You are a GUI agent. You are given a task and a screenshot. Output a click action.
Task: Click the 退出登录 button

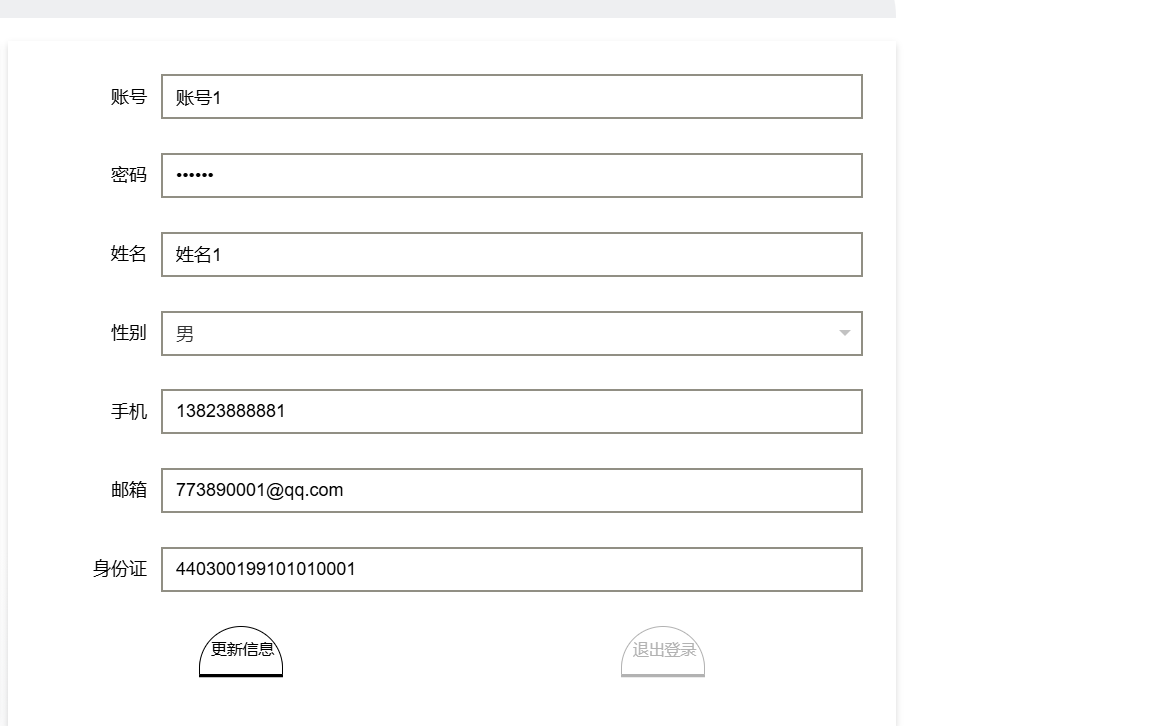[663, 651]
